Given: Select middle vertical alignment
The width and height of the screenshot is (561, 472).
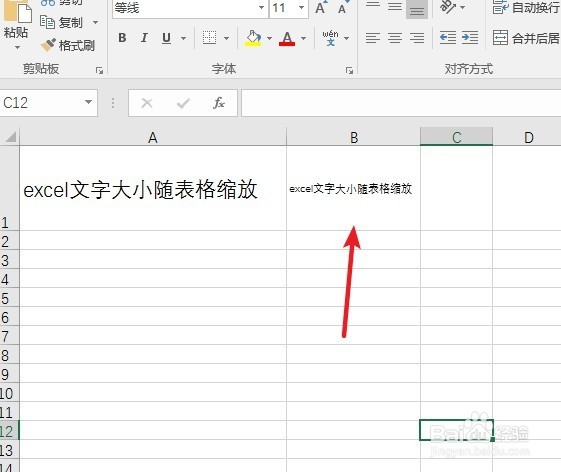Looking at the screenshot, I should tap(395, 7).
